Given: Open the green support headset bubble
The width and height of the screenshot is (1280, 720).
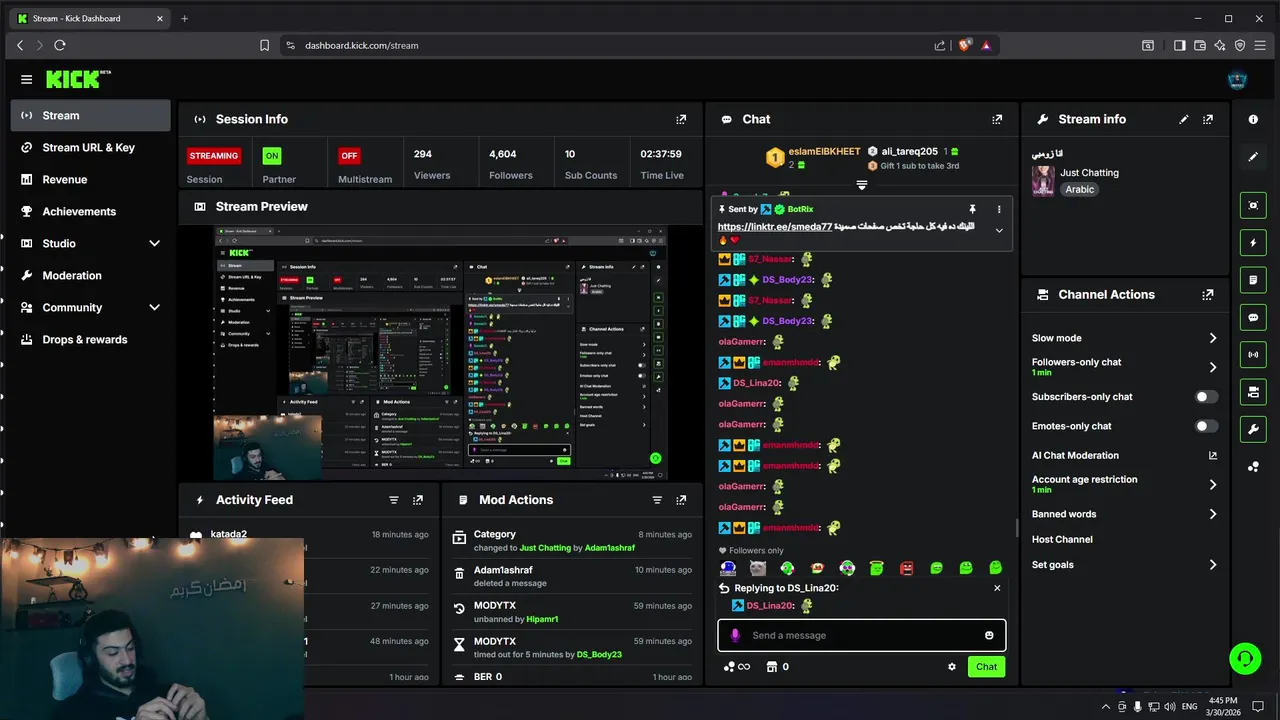Looking at the screenshot, I should click(1245, 659).
